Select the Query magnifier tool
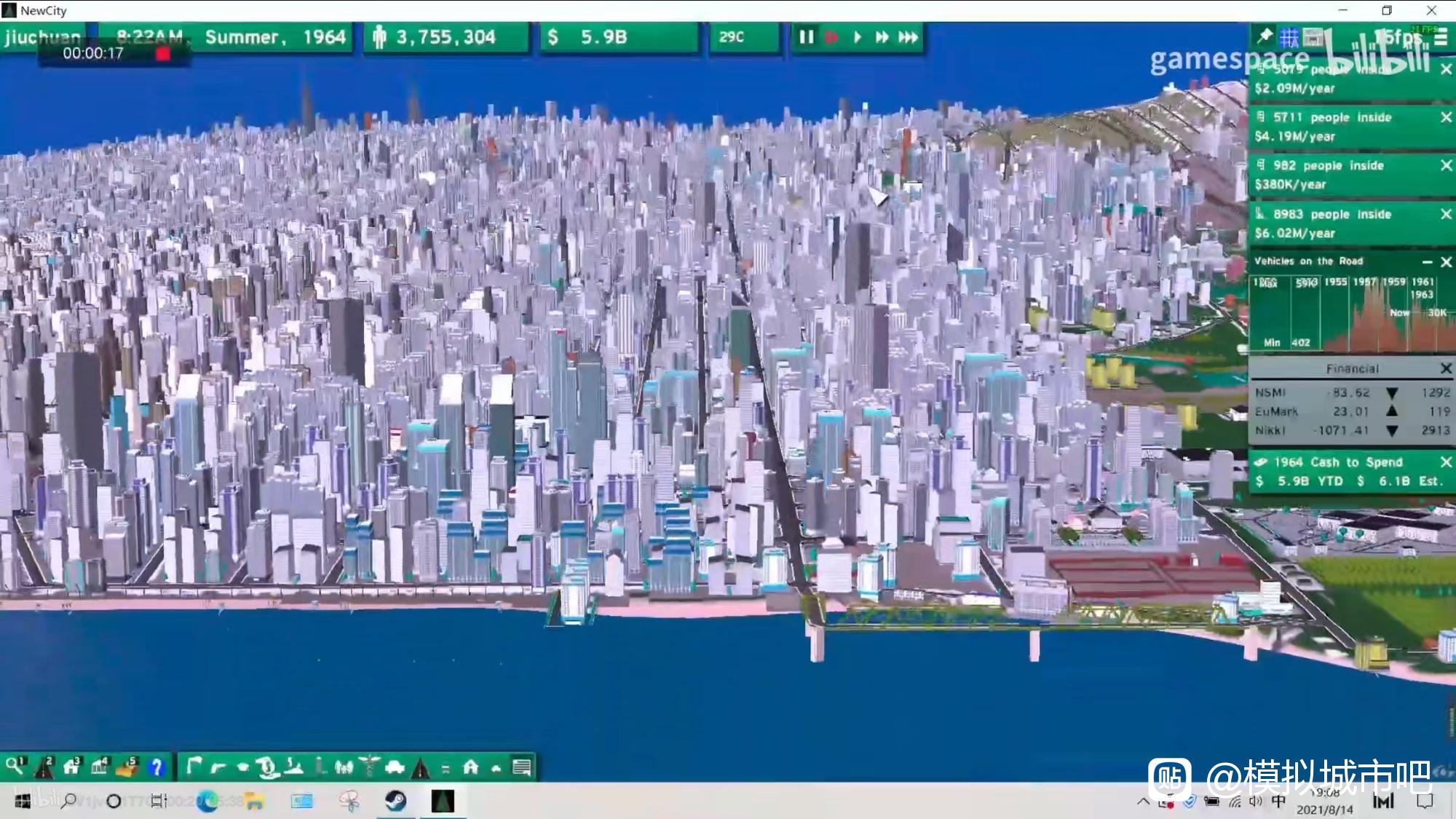Screen dimensions: 1456x819 pos(15,767)
